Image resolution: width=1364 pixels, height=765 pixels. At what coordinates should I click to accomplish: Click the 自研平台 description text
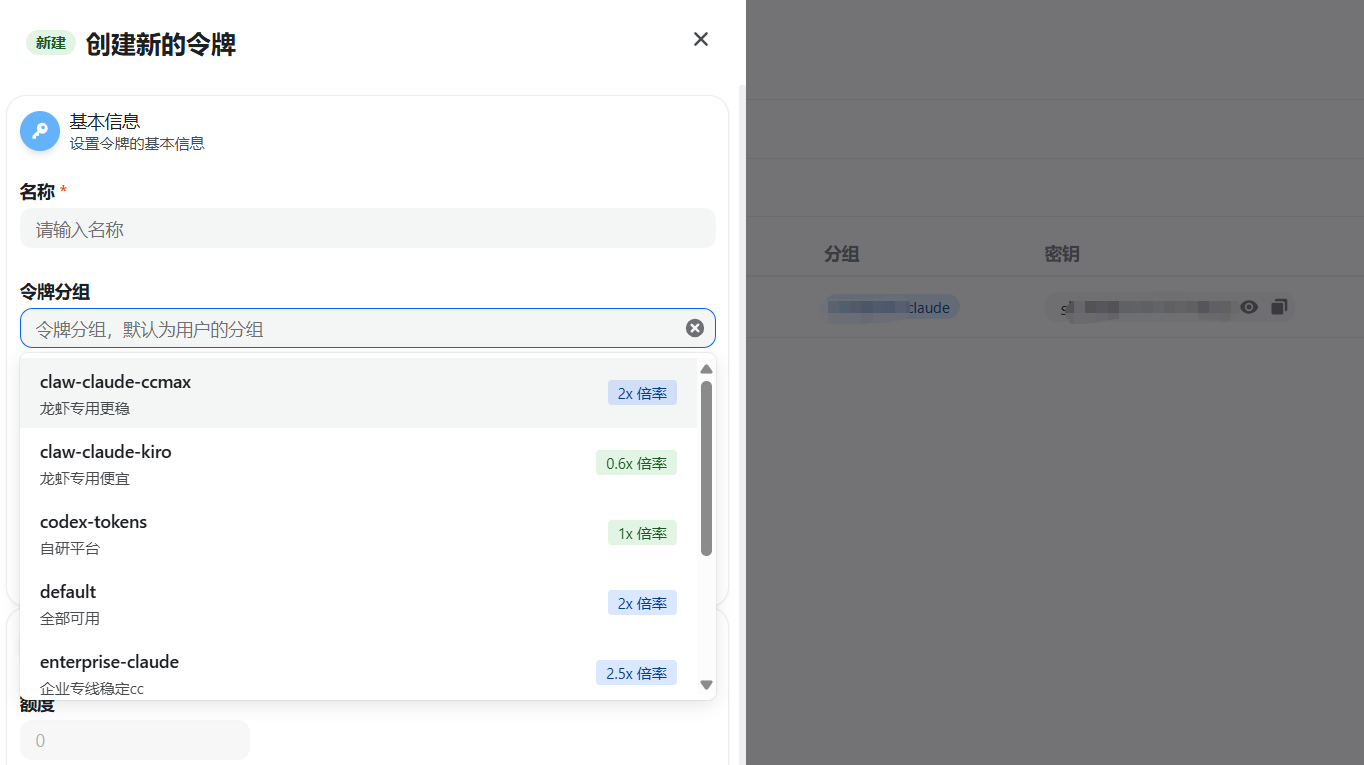click(70, 548)
